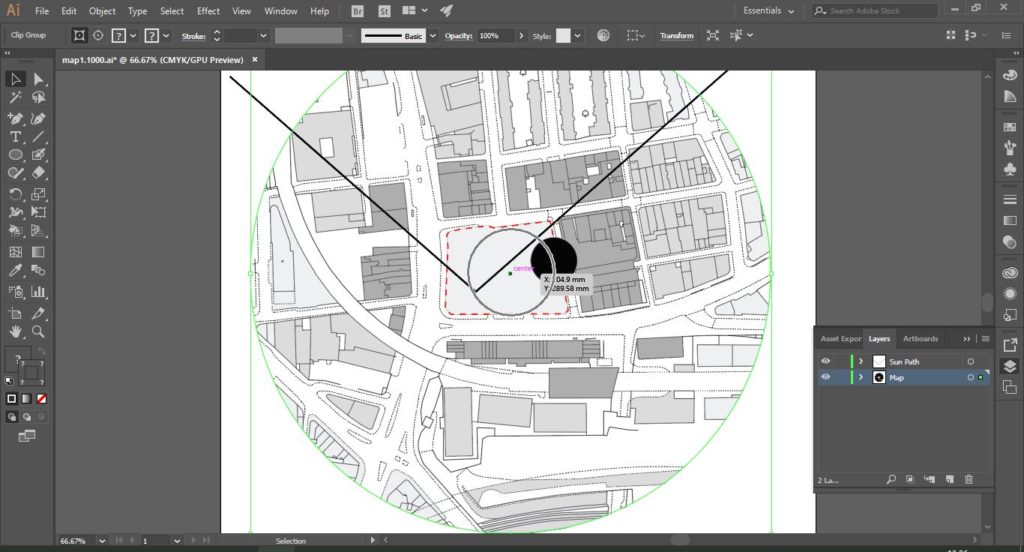Viewport: 1024px width, 552px height.
Task: Choose the Blend tool
Action: coord(39,270)
